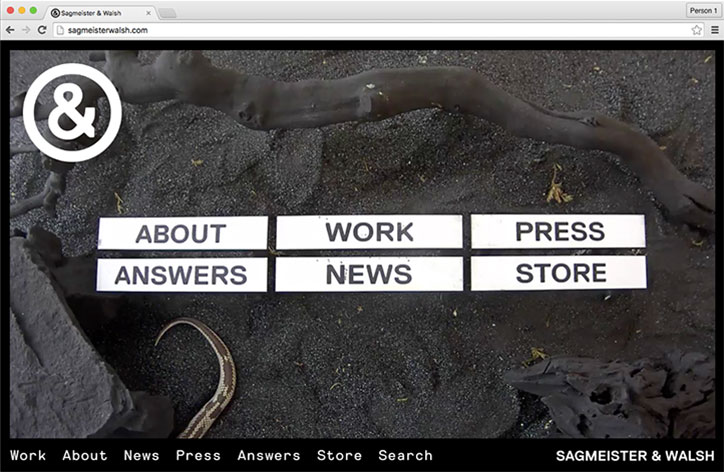Click the sagmeisterwalsh.com address bar

click(379, 30)
